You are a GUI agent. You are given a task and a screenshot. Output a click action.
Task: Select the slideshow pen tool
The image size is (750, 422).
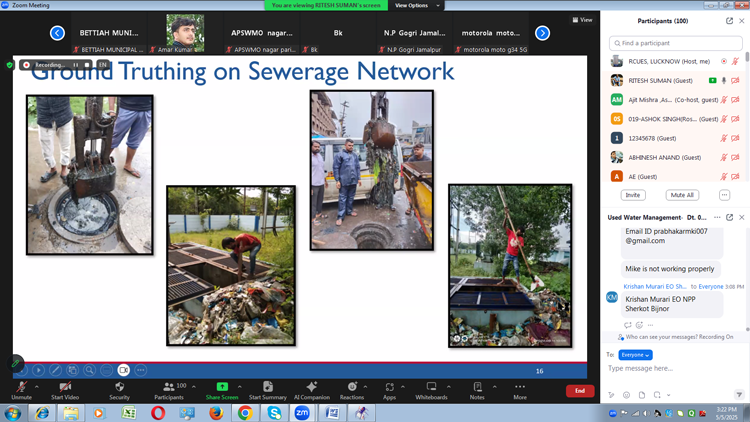55,370
